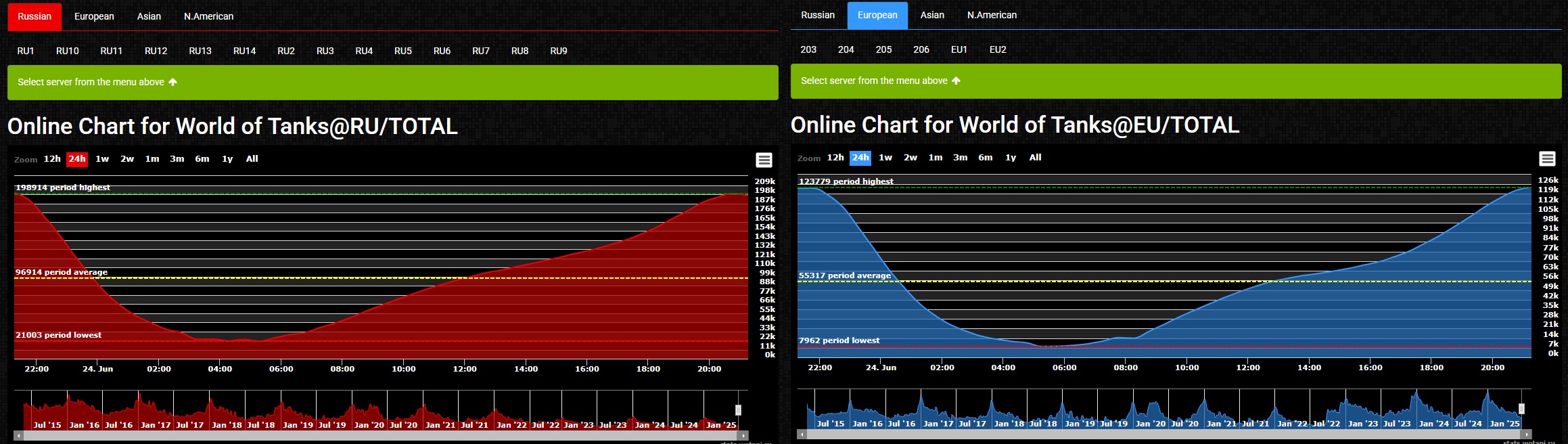Screen dimensions: 1568x444
Task: Set EU chart zoom to 2w
Action: [910, 158]
